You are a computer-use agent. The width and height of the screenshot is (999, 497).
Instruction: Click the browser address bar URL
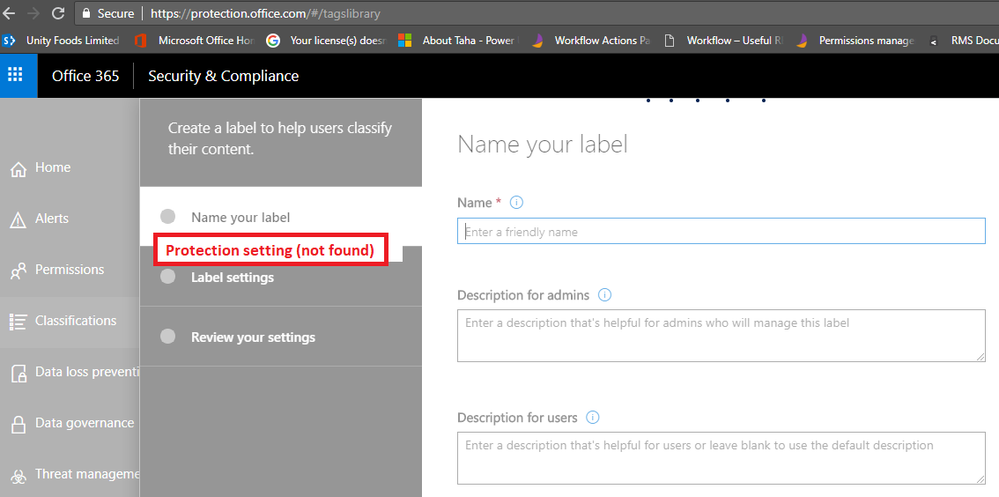265,13
